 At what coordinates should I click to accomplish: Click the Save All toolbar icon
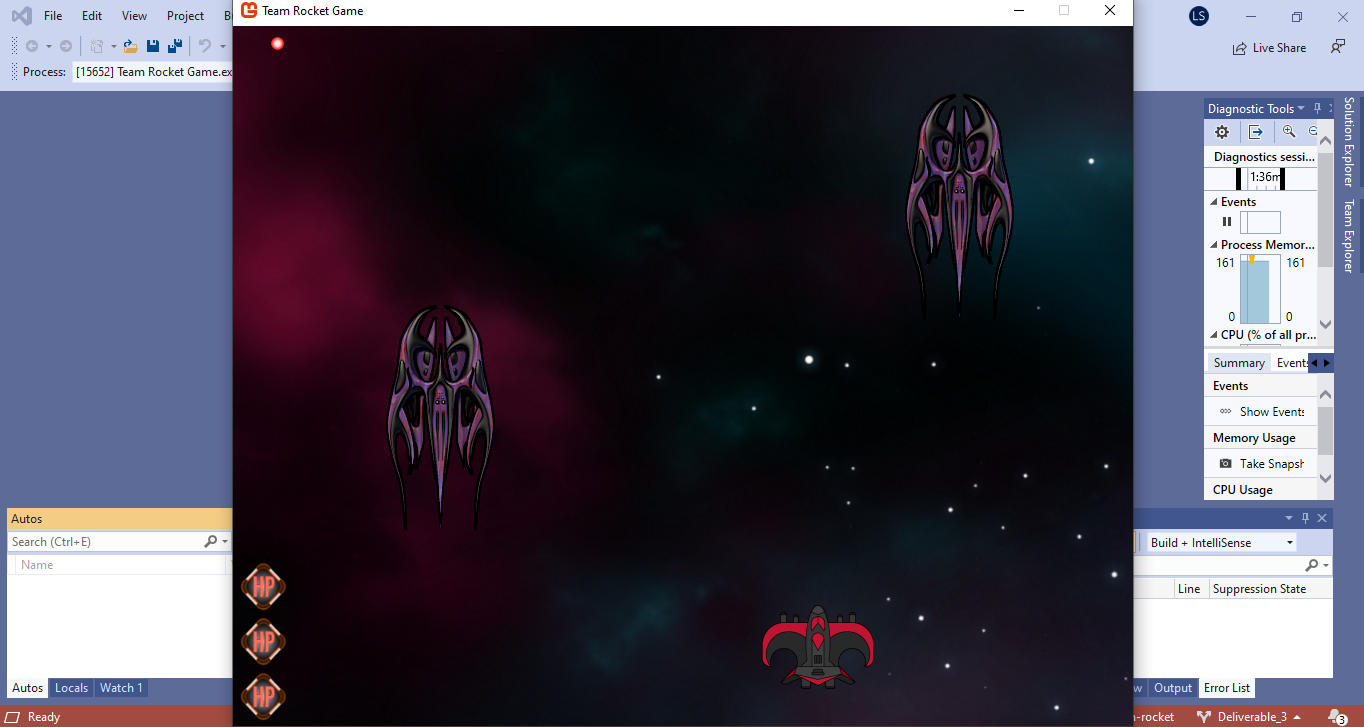(175, 46)
